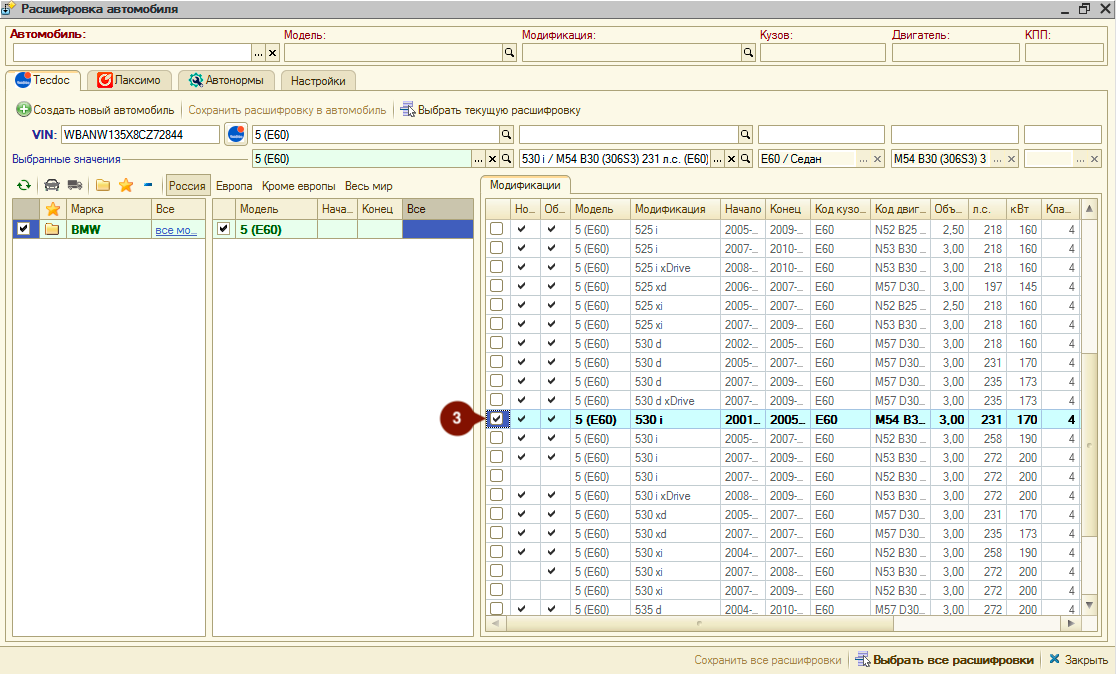1116x674 pixels.
Task: Open the Автомобиль field ellipsis selector
Action: 258,53
